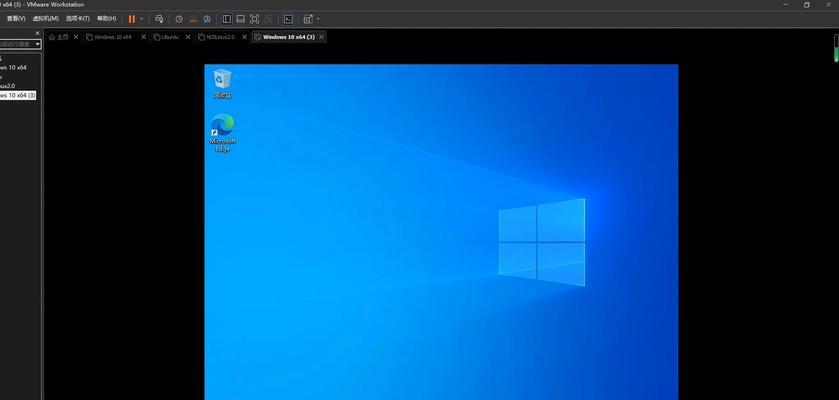Switch to the Ubuntu tab
This screenshot has height=400, width=839.
pos(166,37)
